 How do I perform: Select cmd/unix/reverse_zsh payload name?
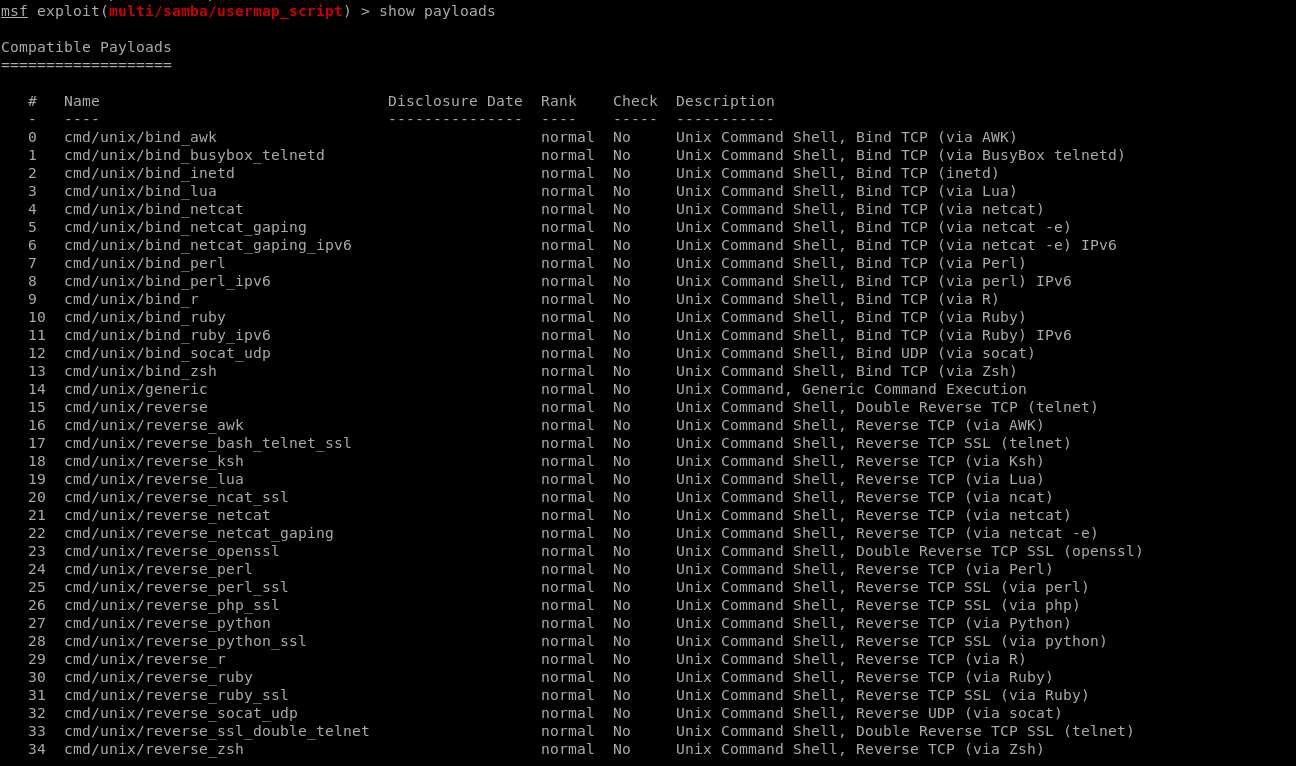coord(154,749)
